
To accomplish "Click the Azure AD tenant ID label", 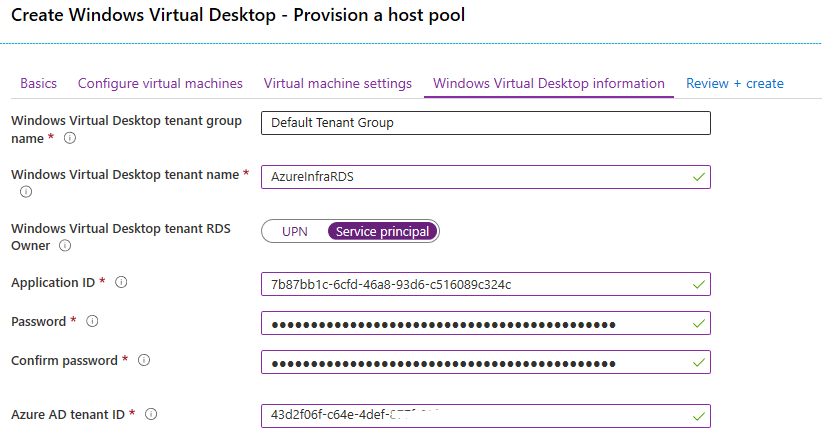I will pyautogui.click(x=68, y=415).
